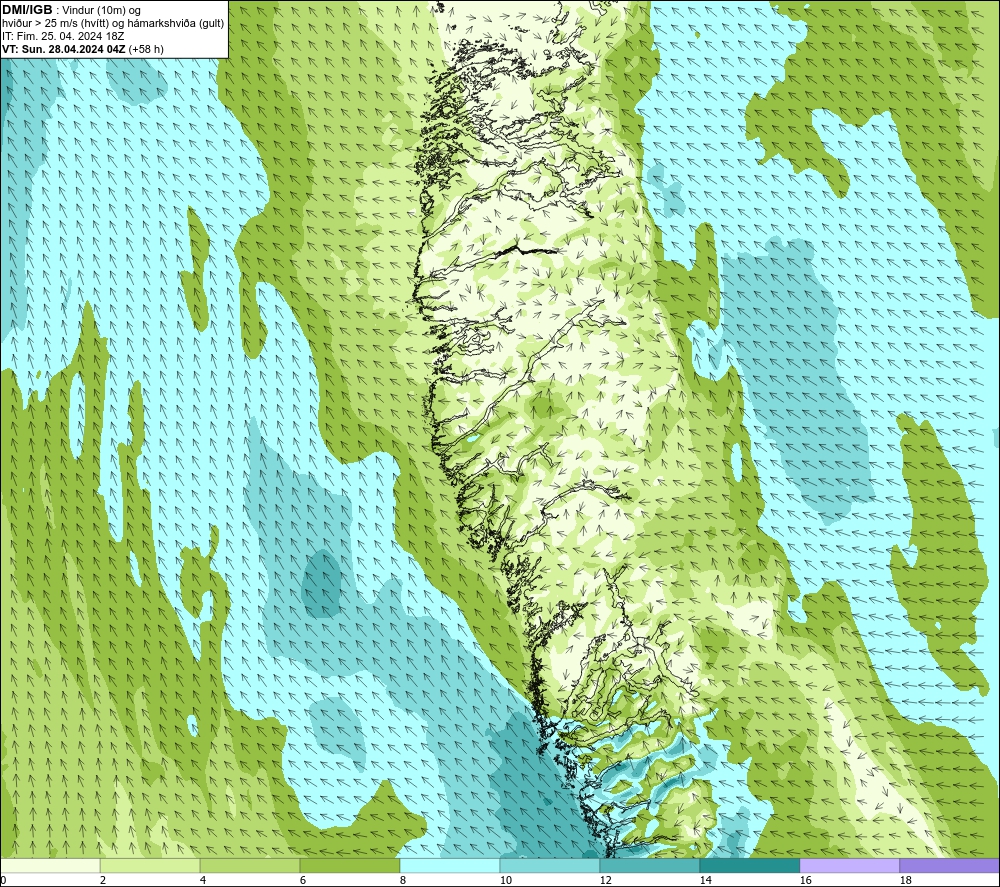Click the light purple 16–18 m/s legend swatch
This screenshot has height=887, width=1000.
click(x=849, y=865)
